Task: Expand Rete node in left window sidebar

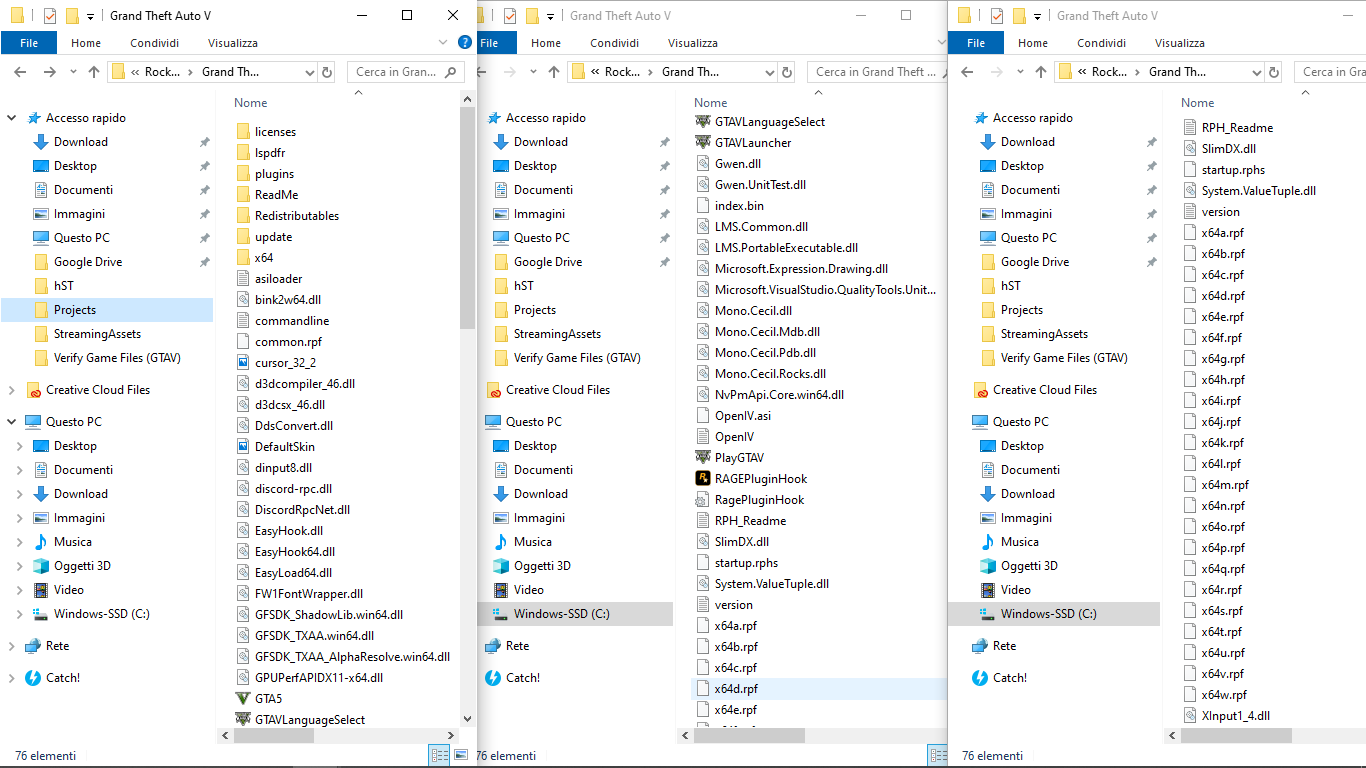Action: click(12, 646)
